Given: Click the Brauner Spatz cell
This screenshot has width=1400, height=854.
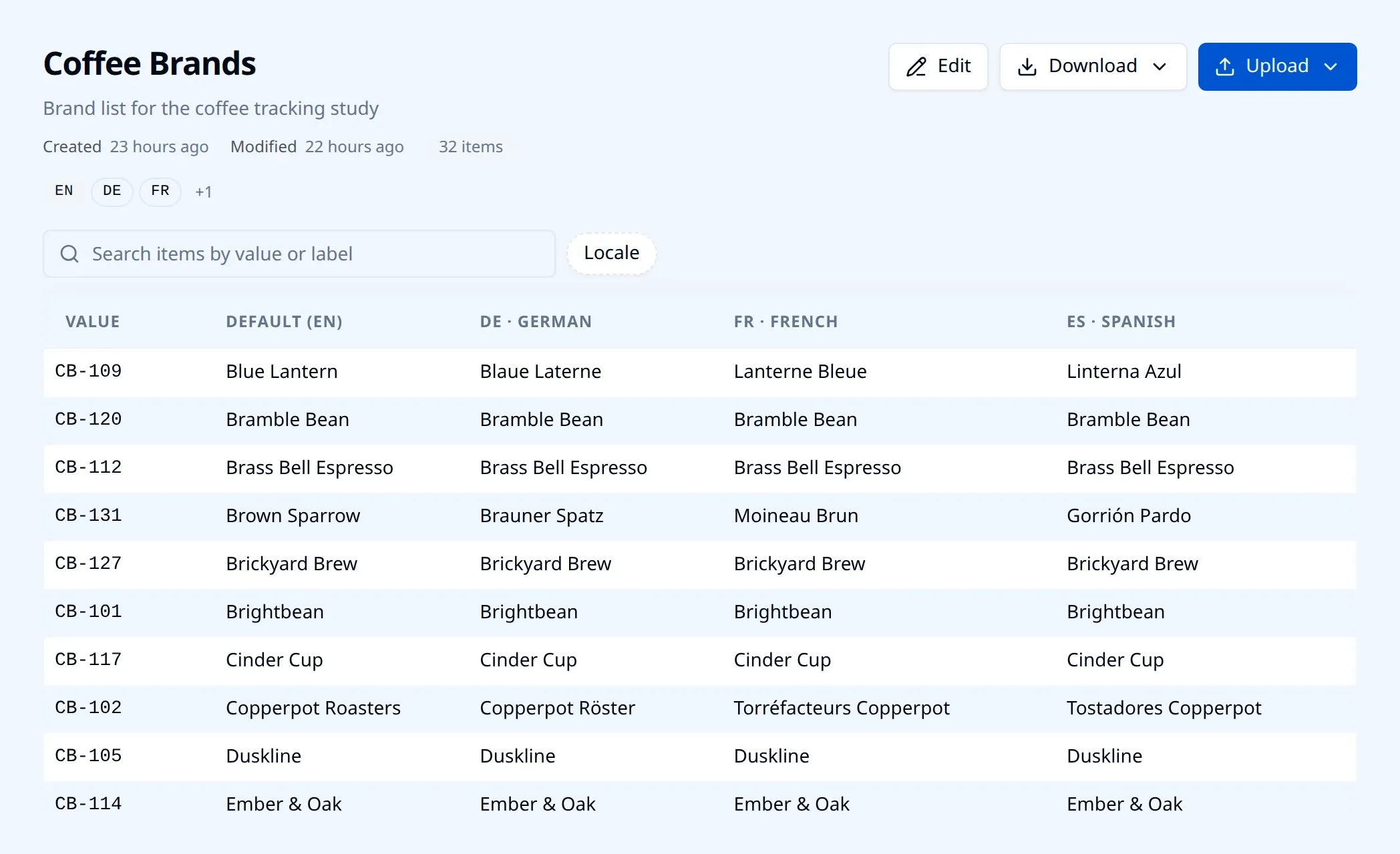Looking at the screenshot, I should tap(542, 516).
